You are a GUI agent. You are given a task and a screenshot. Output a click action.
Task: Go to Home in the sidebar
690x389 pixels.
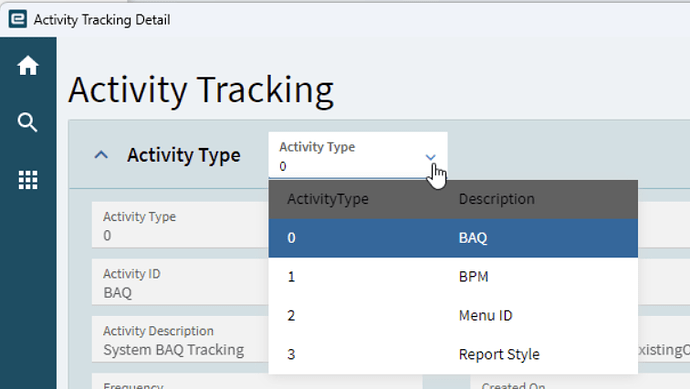coord(28,66)
